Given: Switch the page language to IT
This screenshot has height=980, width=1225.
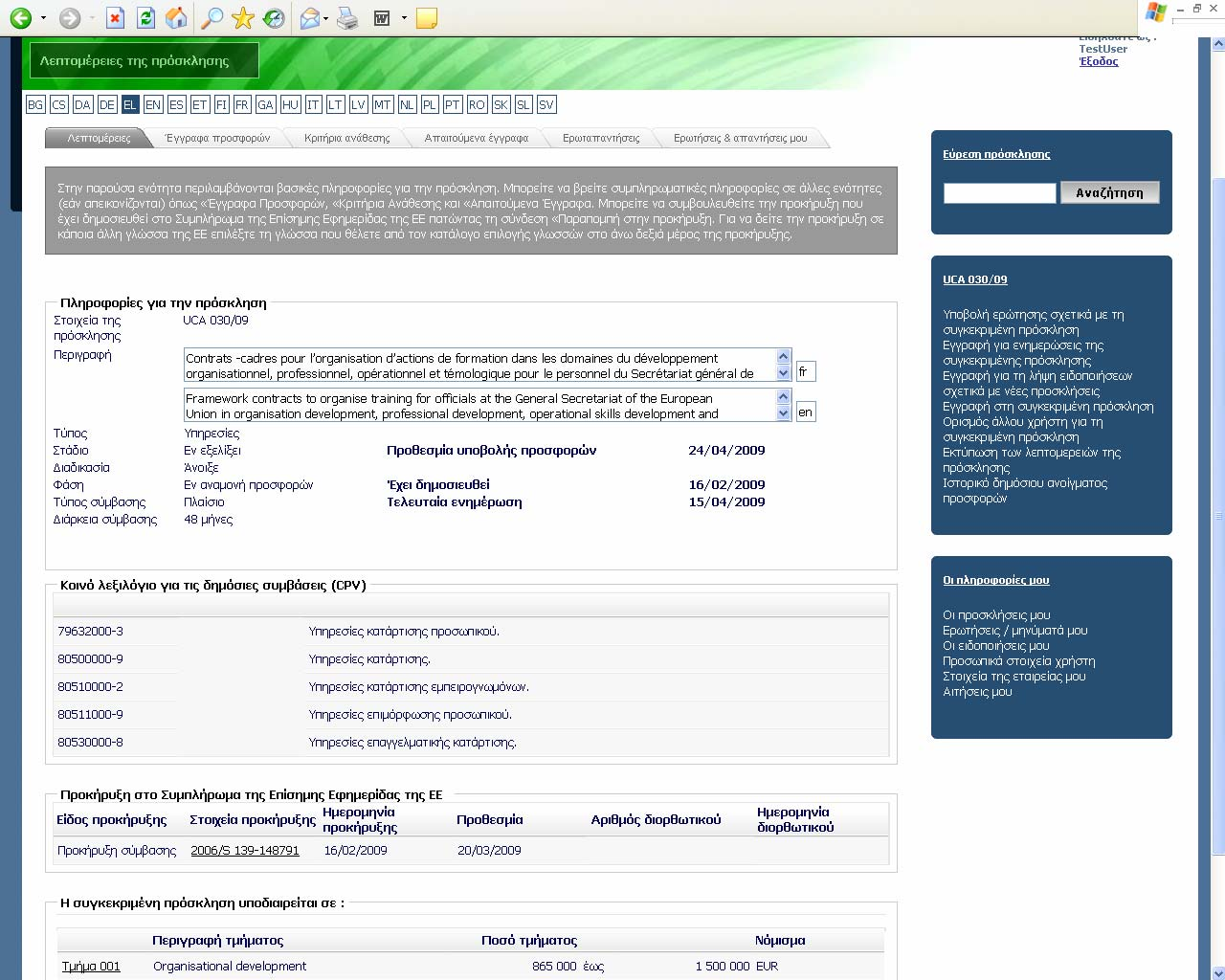Looking at the screenshot, I should [313, 104].
